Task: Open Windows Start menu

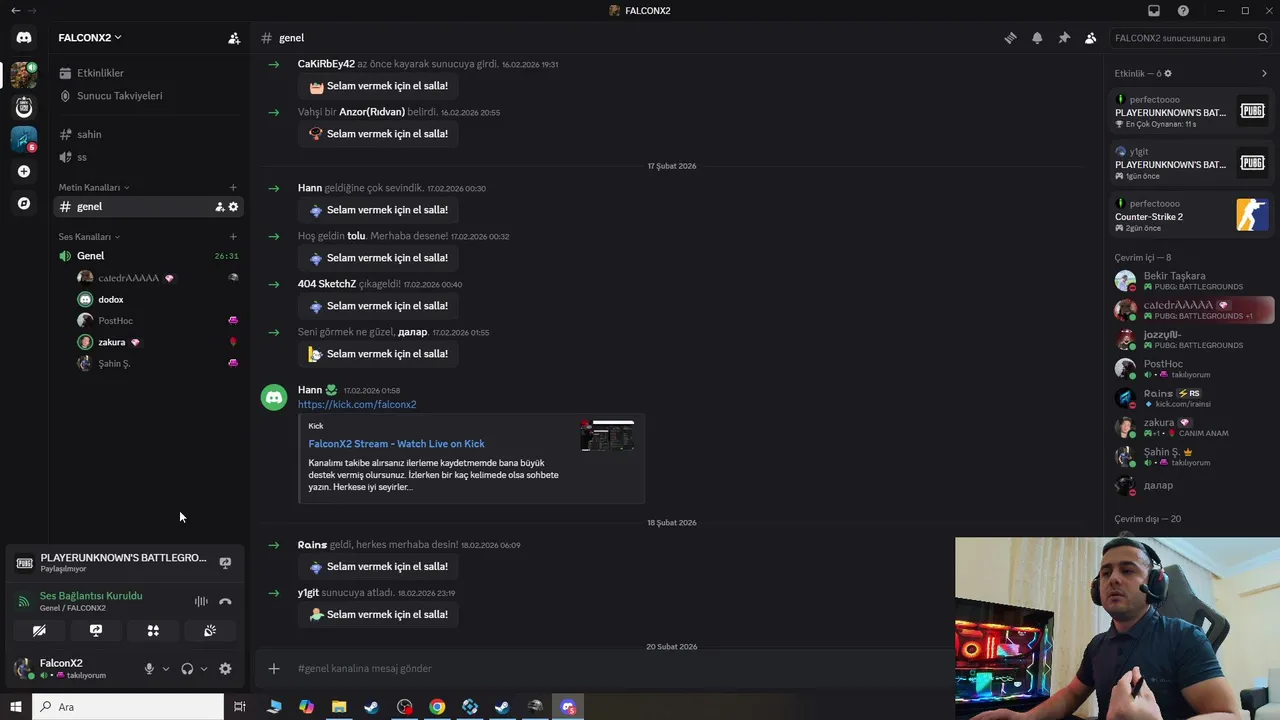Action: coord(15,707)
